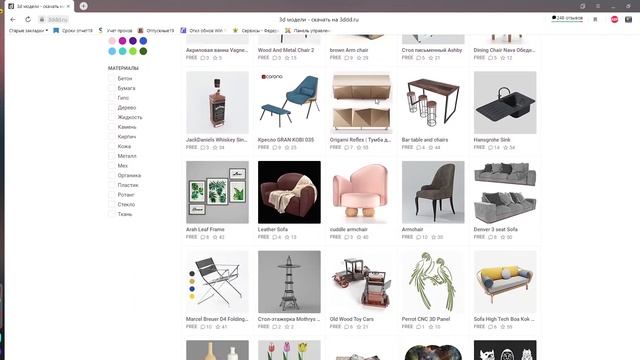This screenshot has width=640, height=360.
Task: Open the 240 отзывов reviews link
Action: tap(567, 18)
